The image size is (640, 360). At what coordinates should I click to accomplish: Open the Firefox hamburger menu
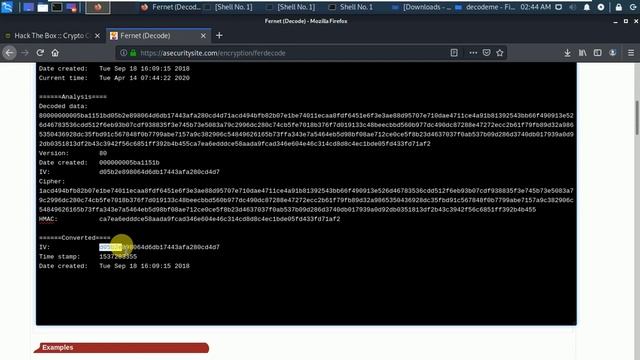click(x=631, y=53)
